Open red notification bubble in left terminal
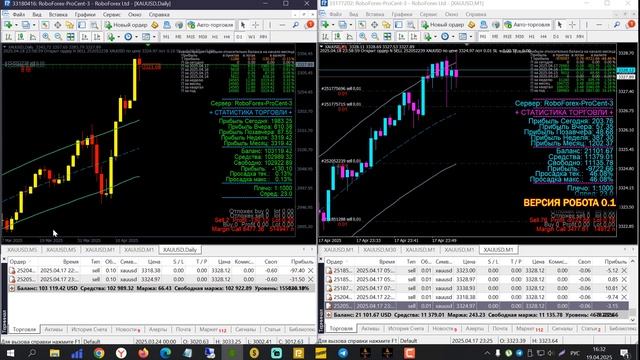 click(x=310, y=25)
